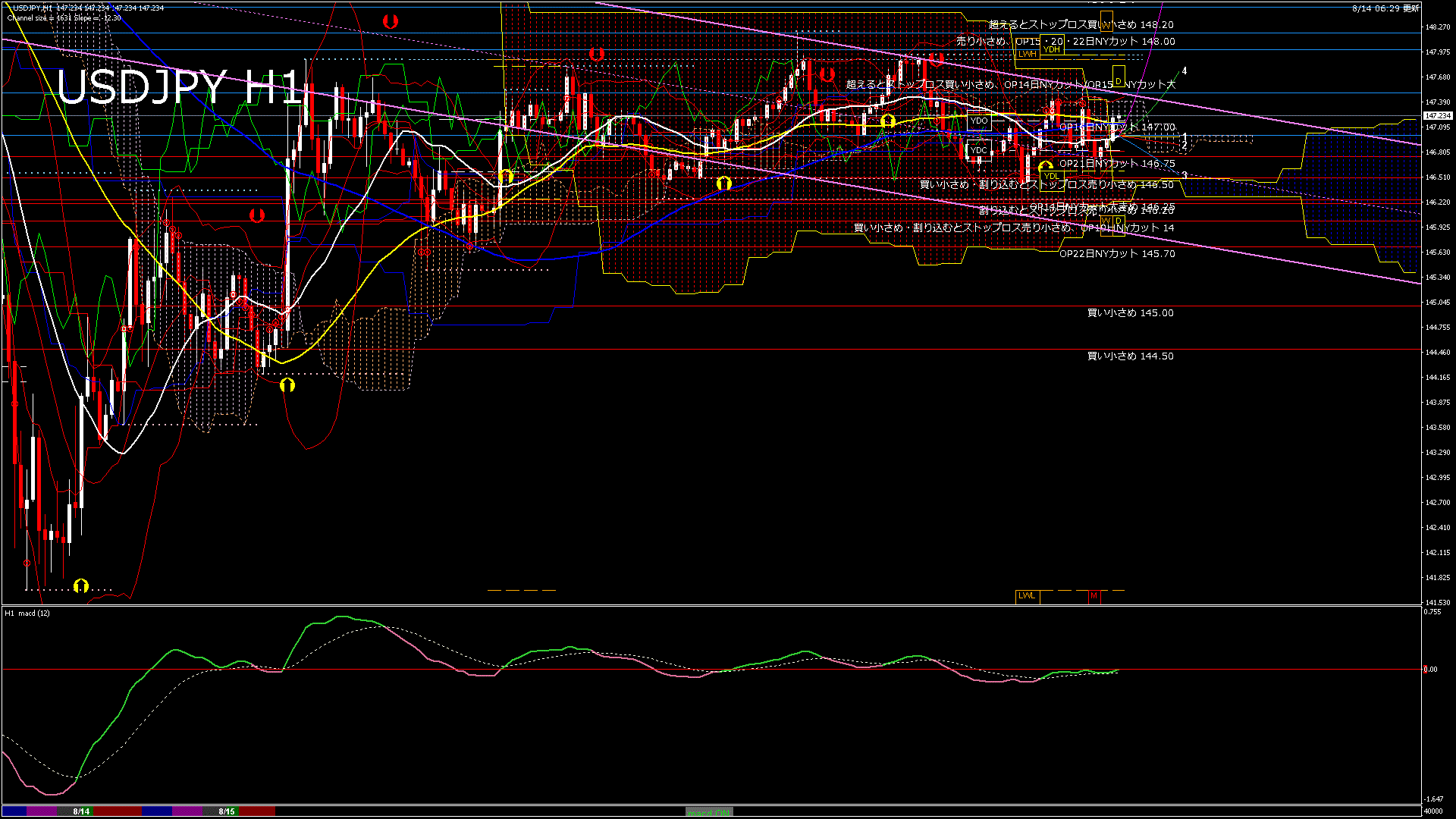Click the OP22日NYカット 145.70 label

(1117, 254)
